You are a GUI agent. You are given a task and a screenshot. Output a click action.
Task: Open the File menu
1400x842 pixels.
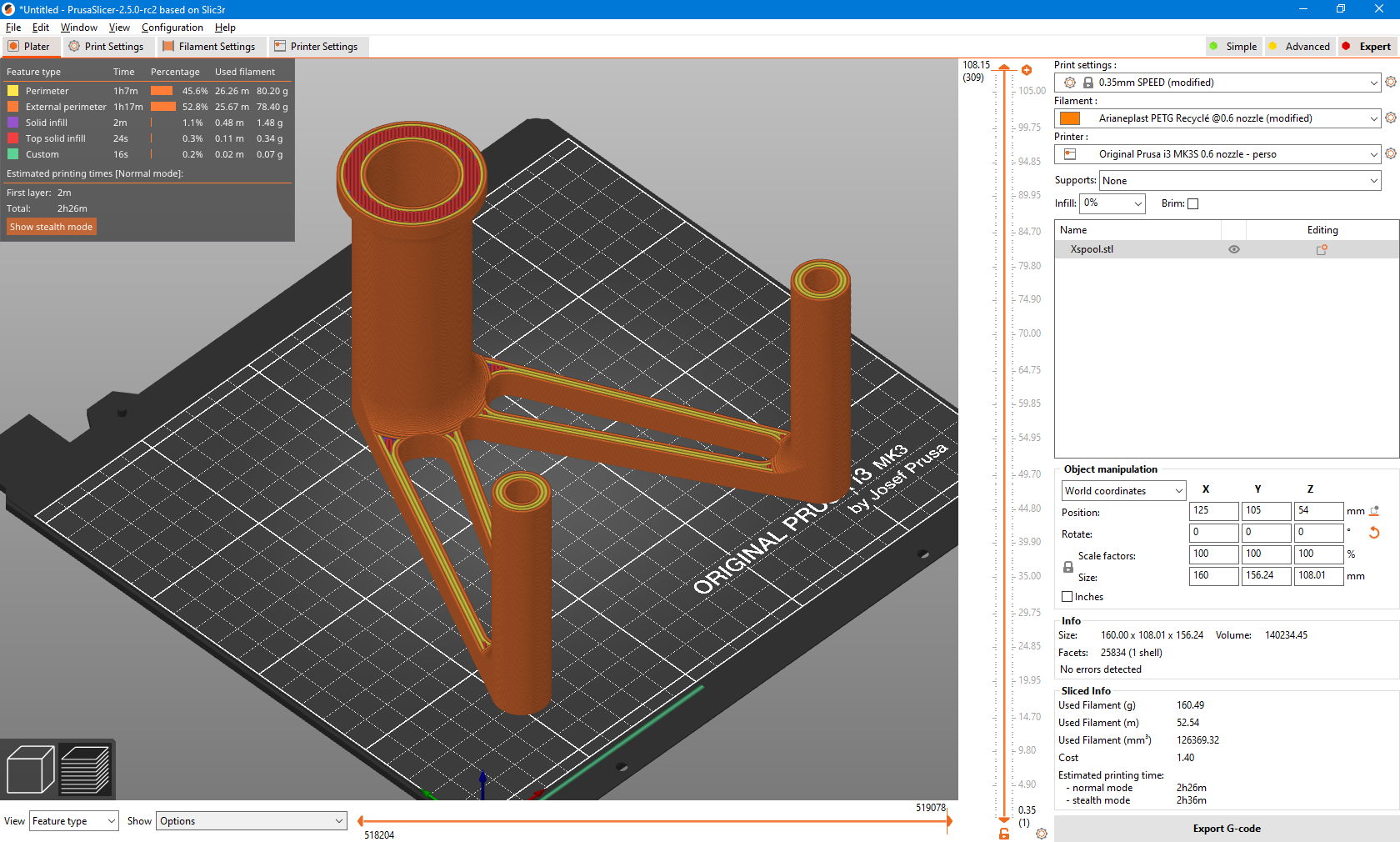(13, 28)
